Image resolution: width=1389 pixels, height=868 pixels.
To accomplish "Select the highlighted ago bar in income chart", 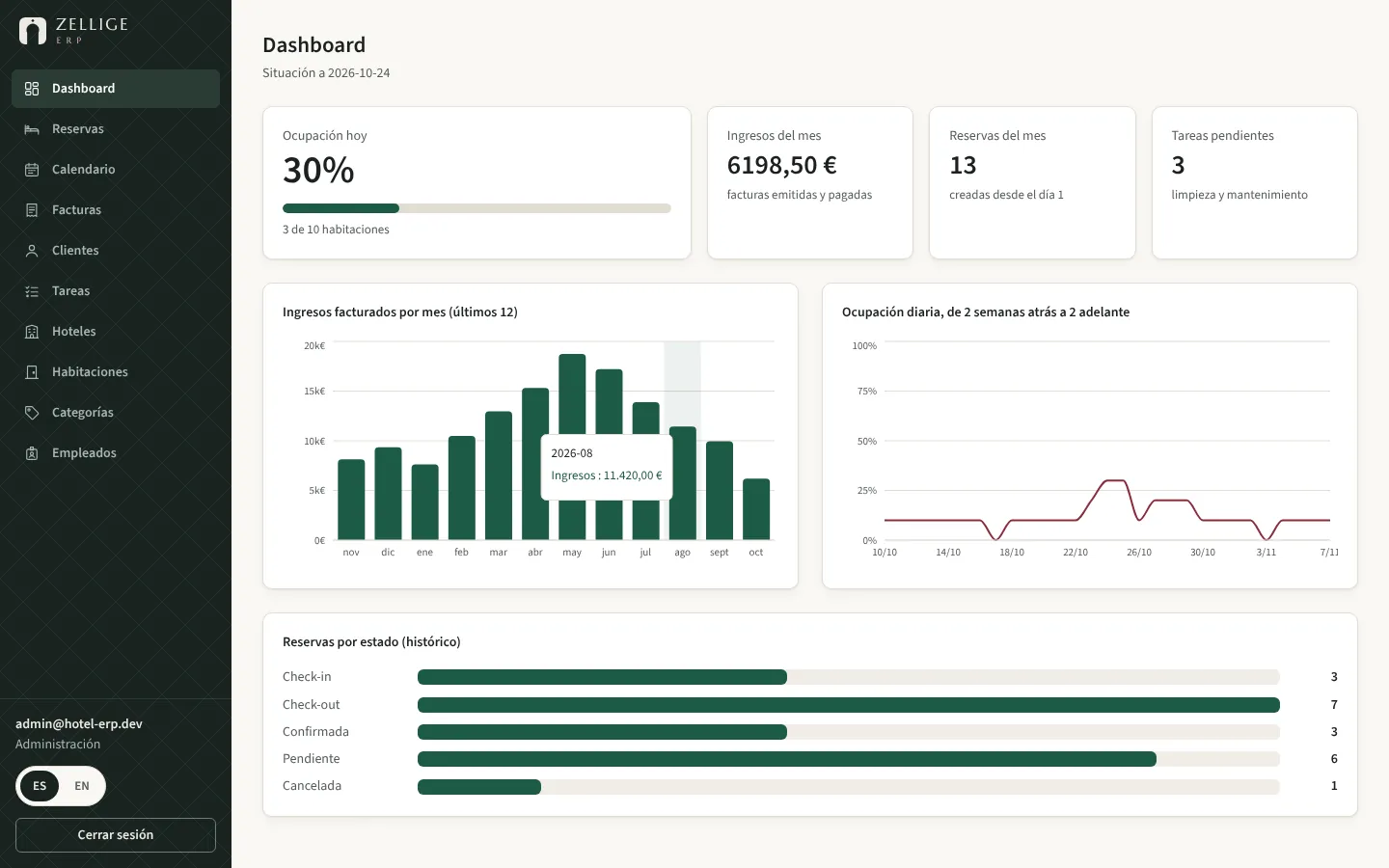I will coord(683,483).
